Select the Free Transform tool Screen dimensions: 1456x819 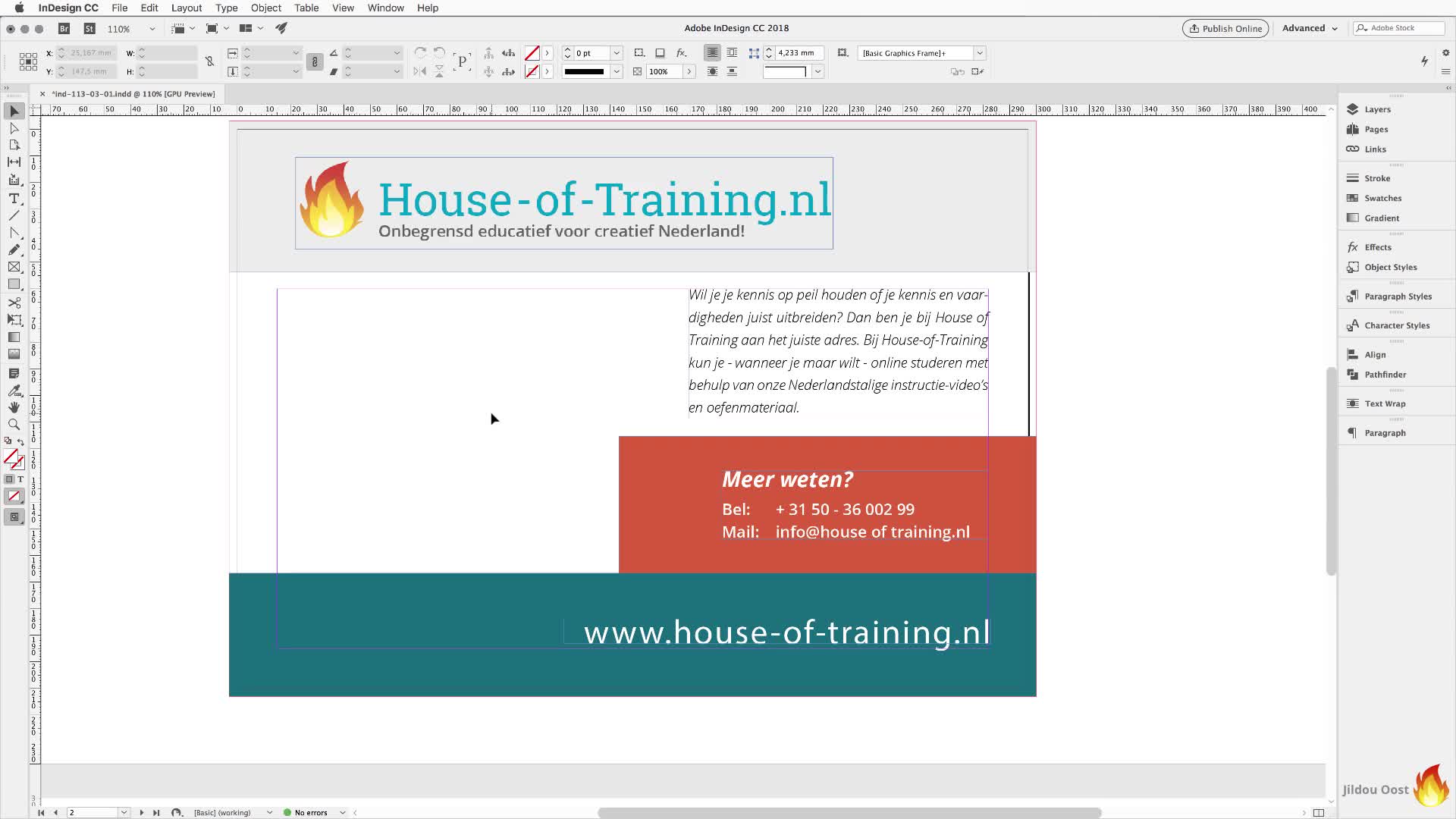14,320
